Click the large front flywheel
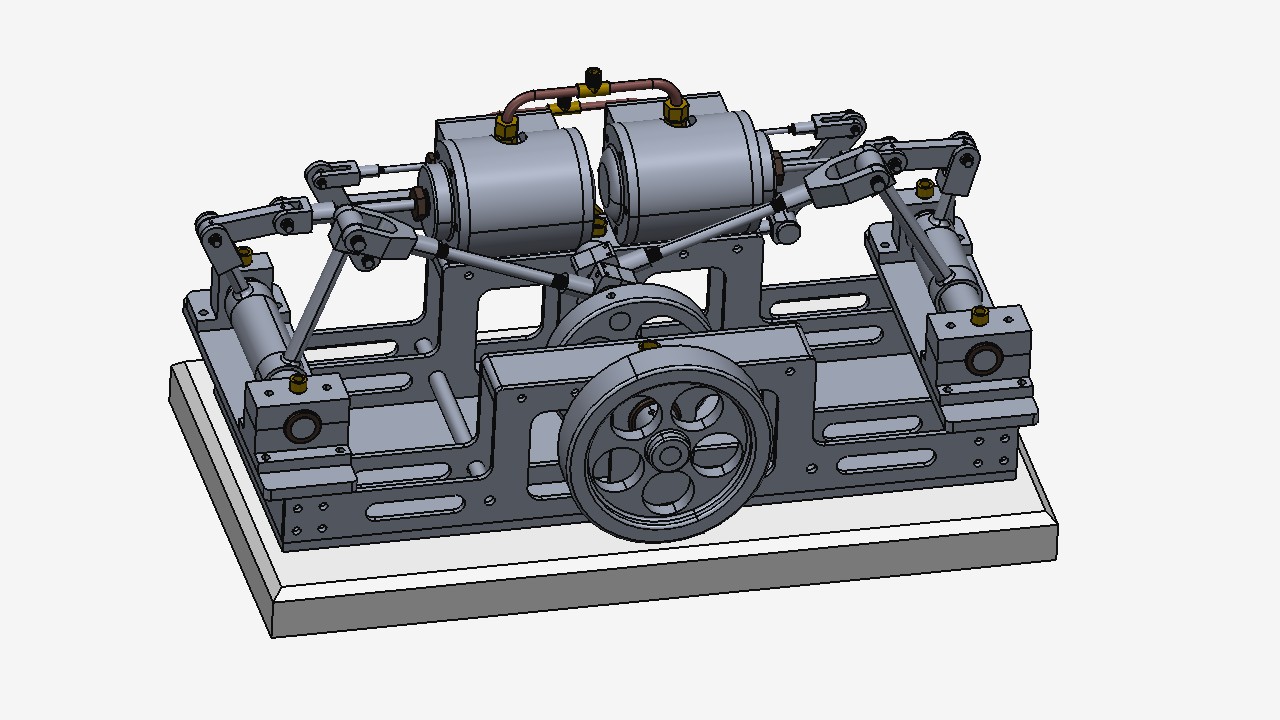This screenshot has height=720, width=1280. coord(600,500)
